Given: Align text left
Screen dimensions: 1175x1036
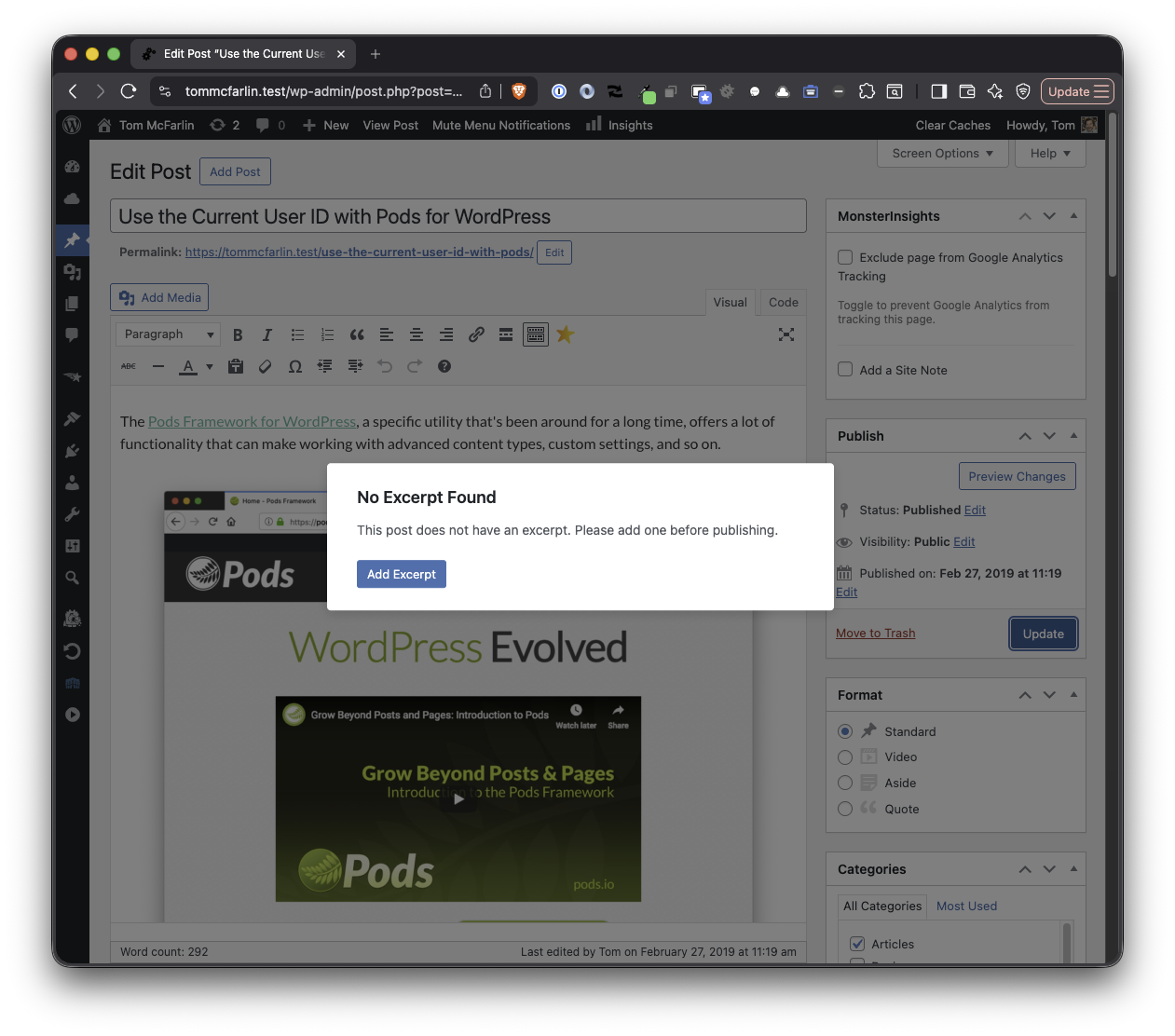Looking at the screenshot, I should 387,334.
